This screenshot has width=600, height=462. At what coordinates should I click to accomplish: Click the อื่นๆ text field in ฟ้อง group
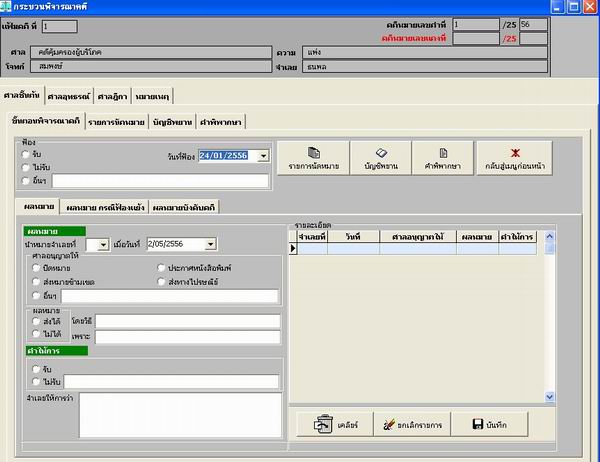point(160,181)
